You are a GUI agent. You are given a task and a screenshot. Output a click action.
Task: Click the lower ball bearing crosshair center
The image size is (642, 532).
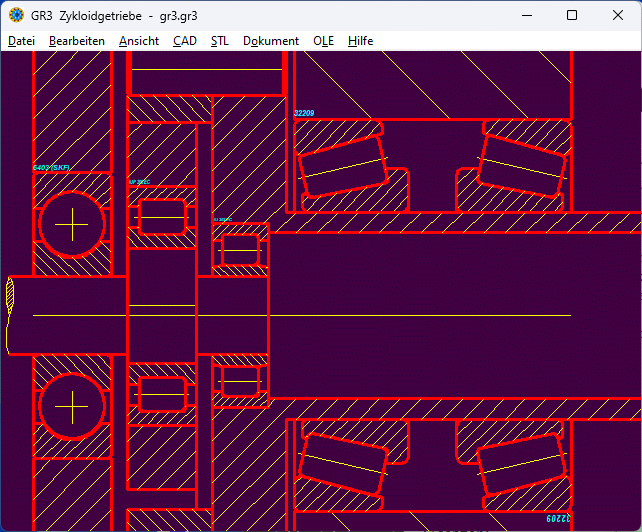[x=72, y=407]
